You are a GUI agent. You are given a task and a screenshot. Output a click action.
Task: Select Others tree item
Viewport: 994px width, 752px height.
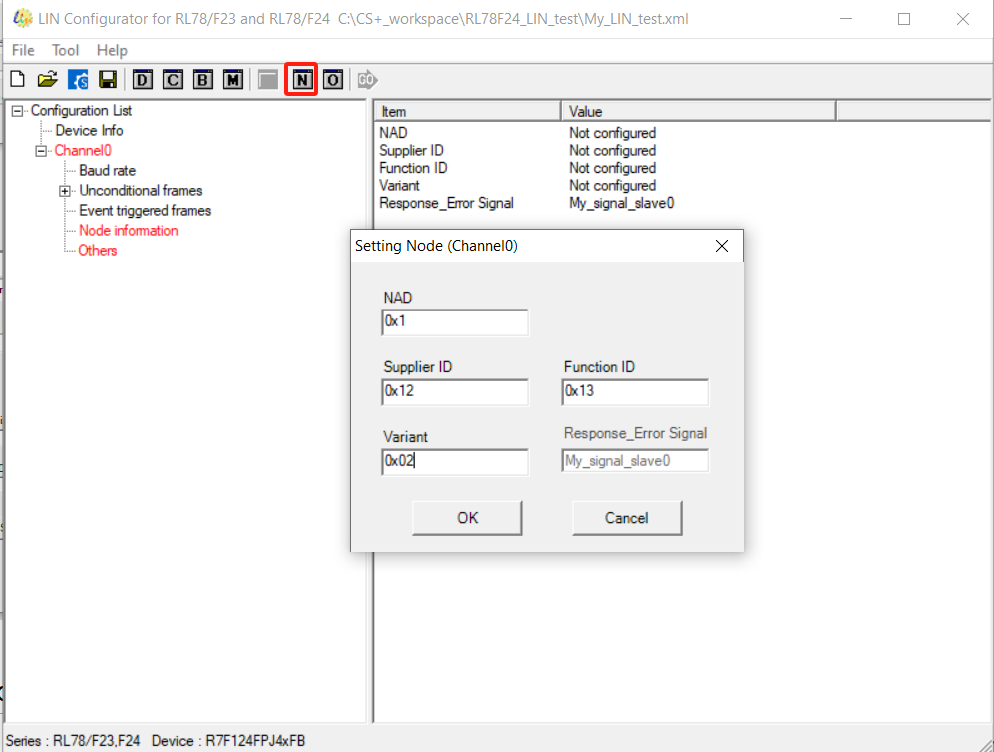(98, 250)
